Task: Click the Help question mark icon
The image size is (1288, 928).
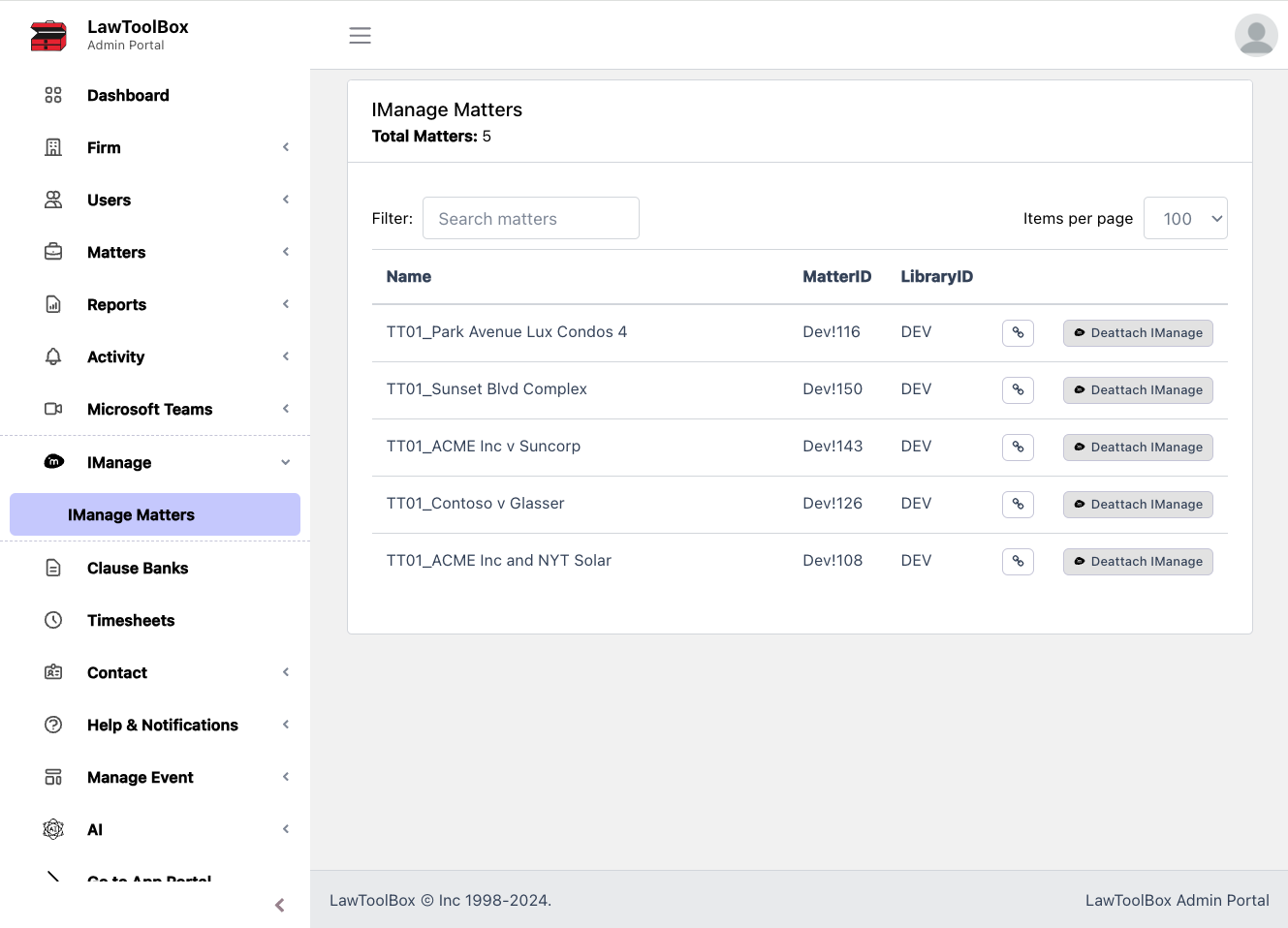Action: (x=53, y=725)
